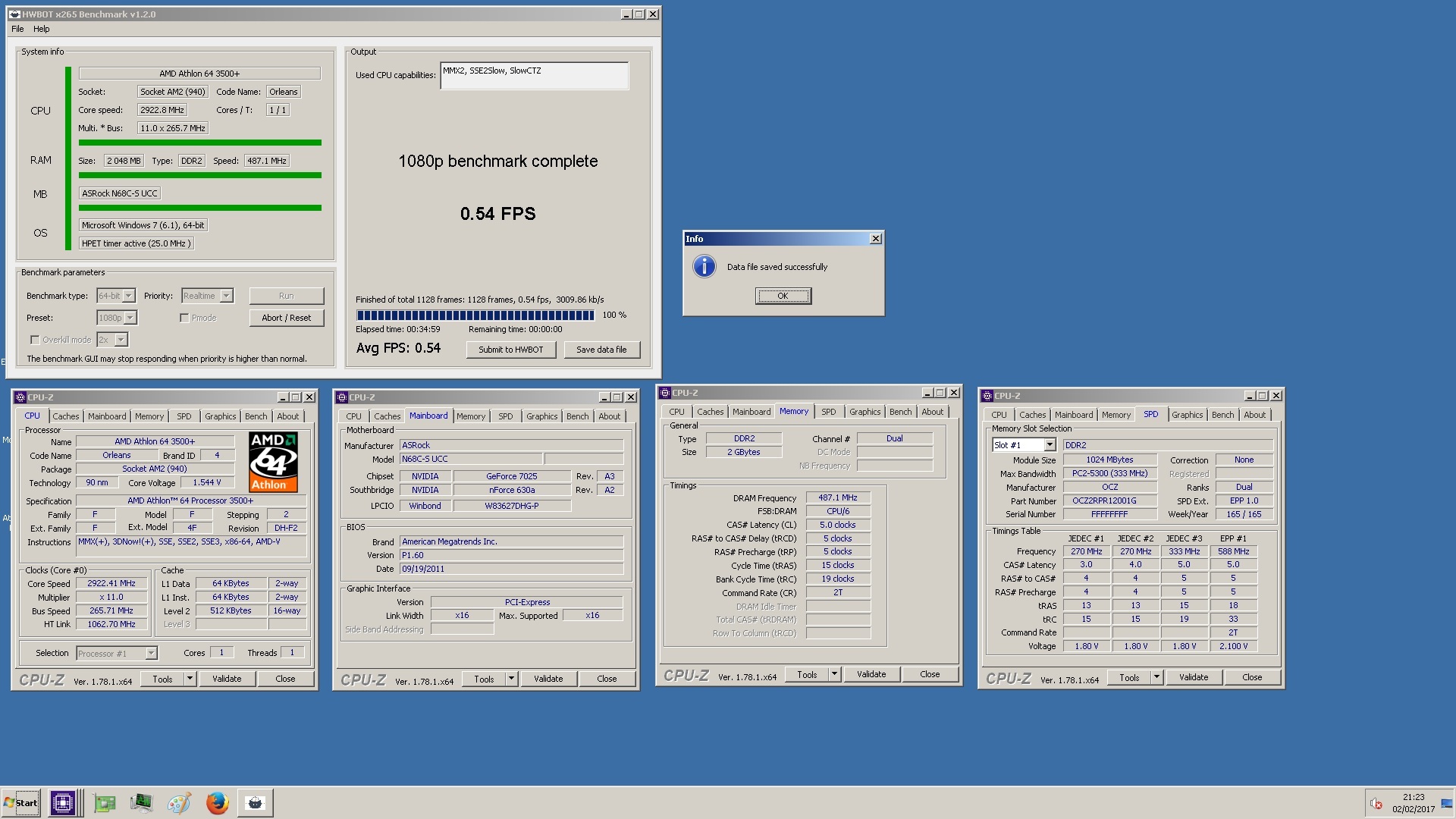The height and width of the screenshot is (819, 1456).
Task: Switch to Caches tab in first CPU-Z
Action: tap(66, 416)
